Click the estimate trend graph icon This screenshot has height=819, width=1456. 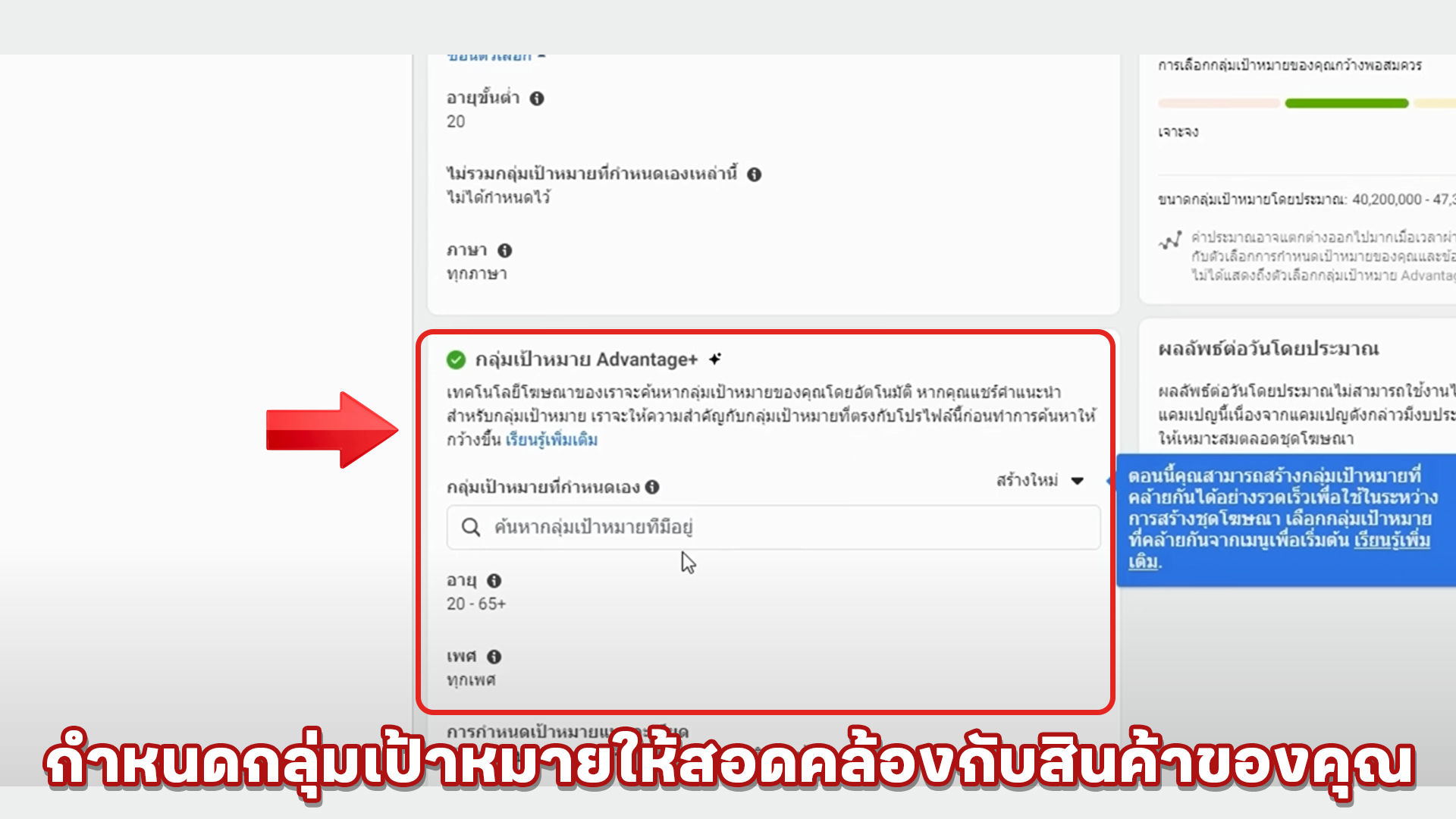click(x=1170, y=240)
